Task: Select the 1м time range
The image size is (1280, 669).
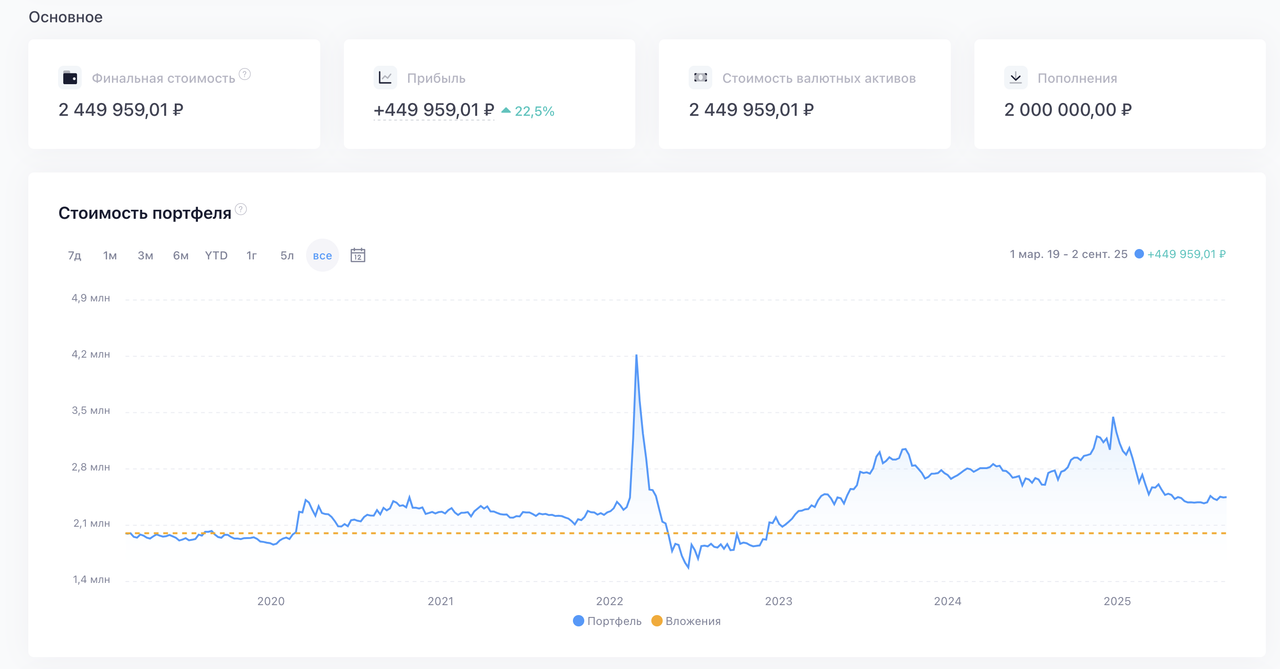Action: [x=110, y=256]
